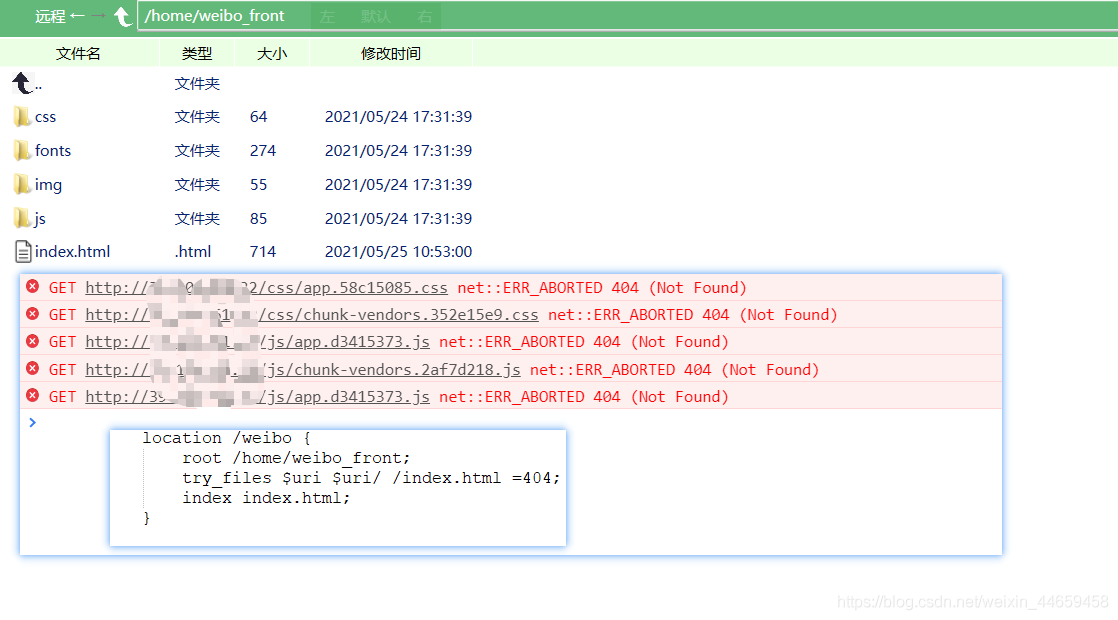This screenshot has width=1118, height=620.
Task: Click the 左 tab in path bar
Action: click(x=327, y=16)
